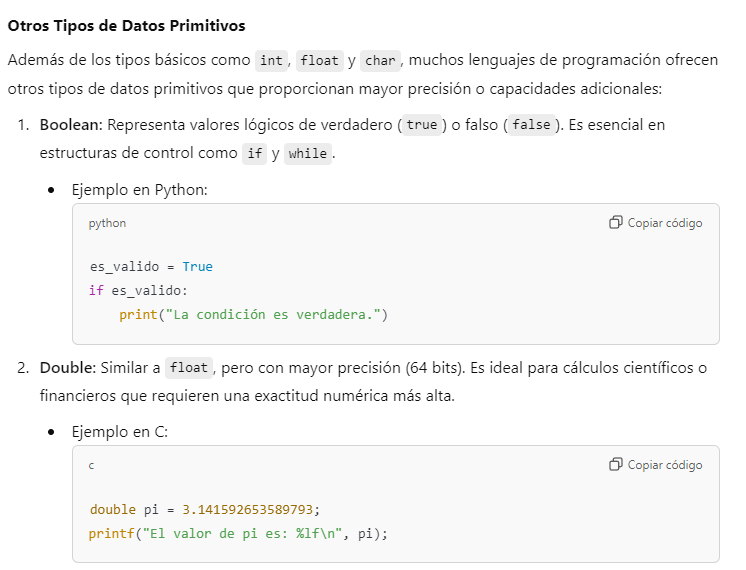
Task: Click the bold term "Double" in the list
Action: click(x=67, y=367)
